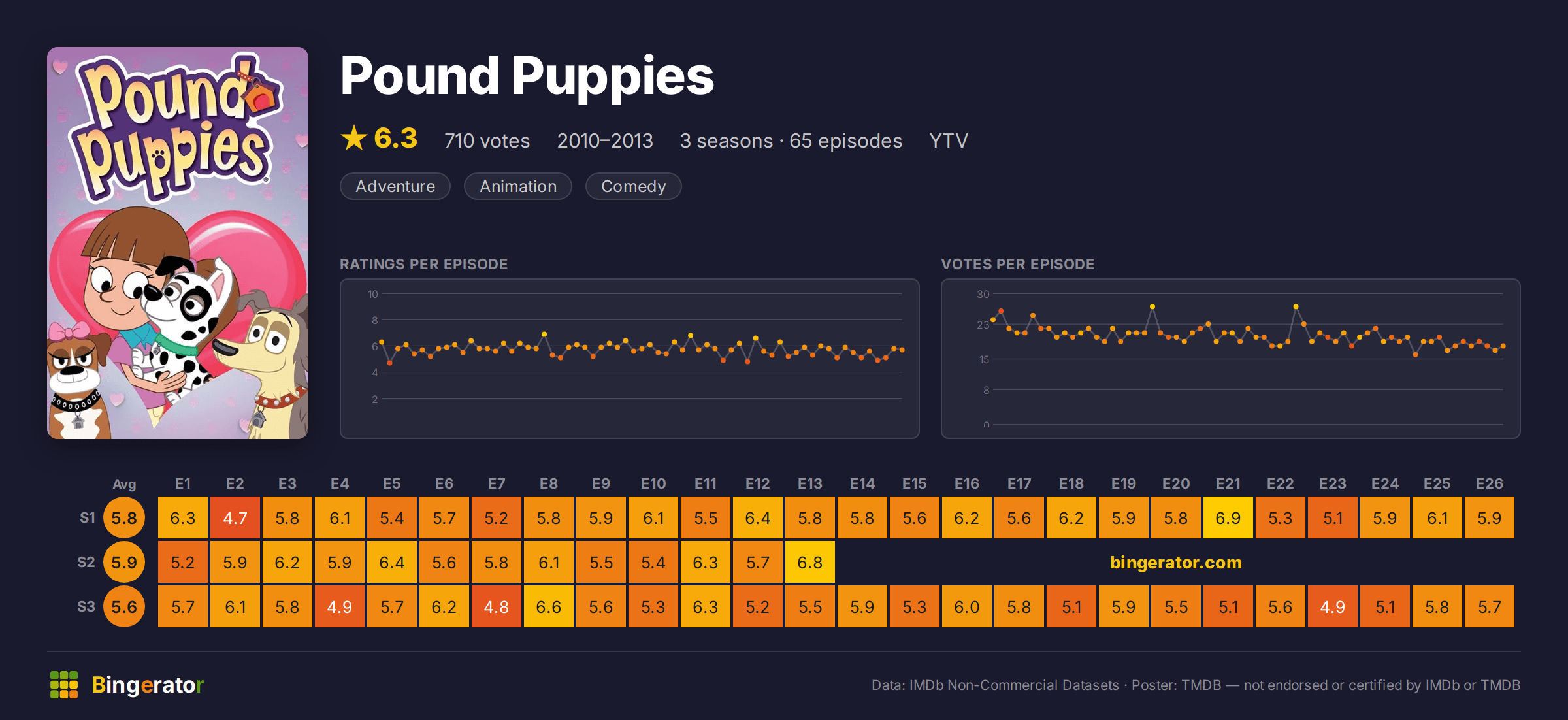Select season 3 episode 7 rated 4.8
The width and height of the screenshot is (1568, 720).
coord(497,607)
